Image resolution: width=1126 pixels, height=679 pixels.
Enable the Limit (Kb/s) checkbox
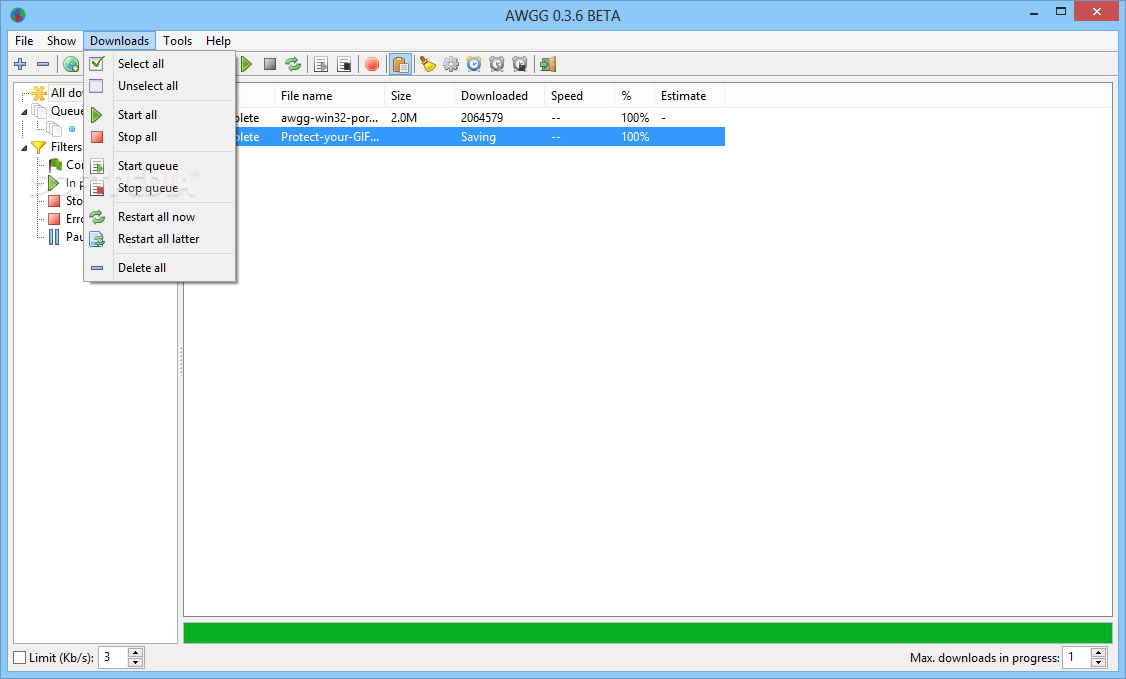coord(20,657)
